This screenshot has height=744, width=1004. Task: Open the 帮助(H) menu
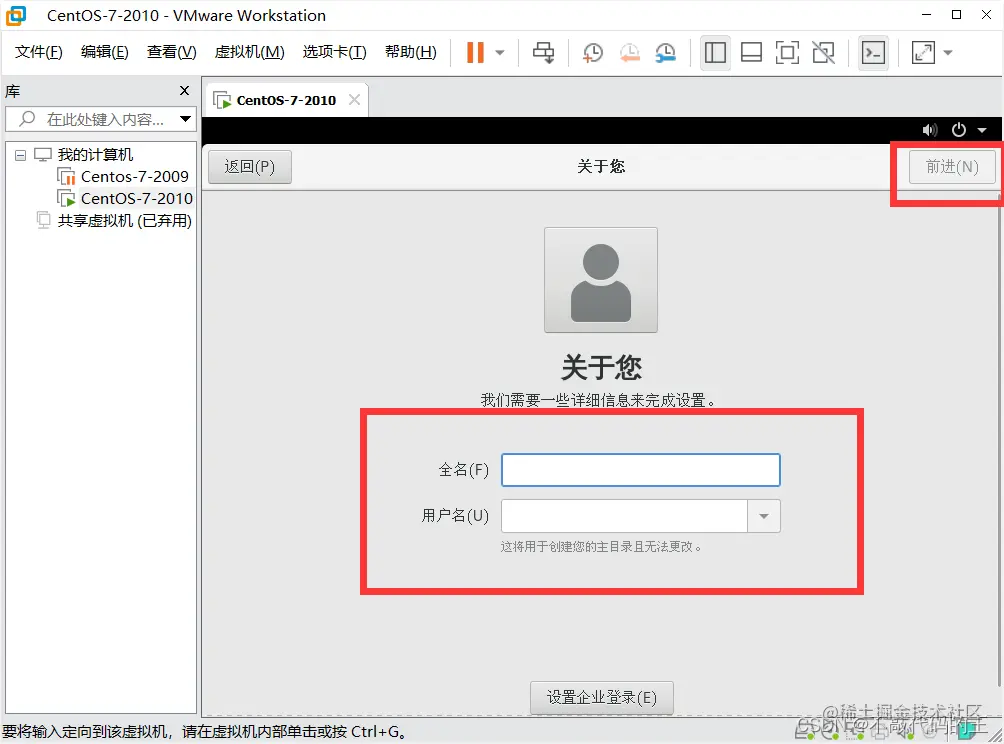coord(410,52)
